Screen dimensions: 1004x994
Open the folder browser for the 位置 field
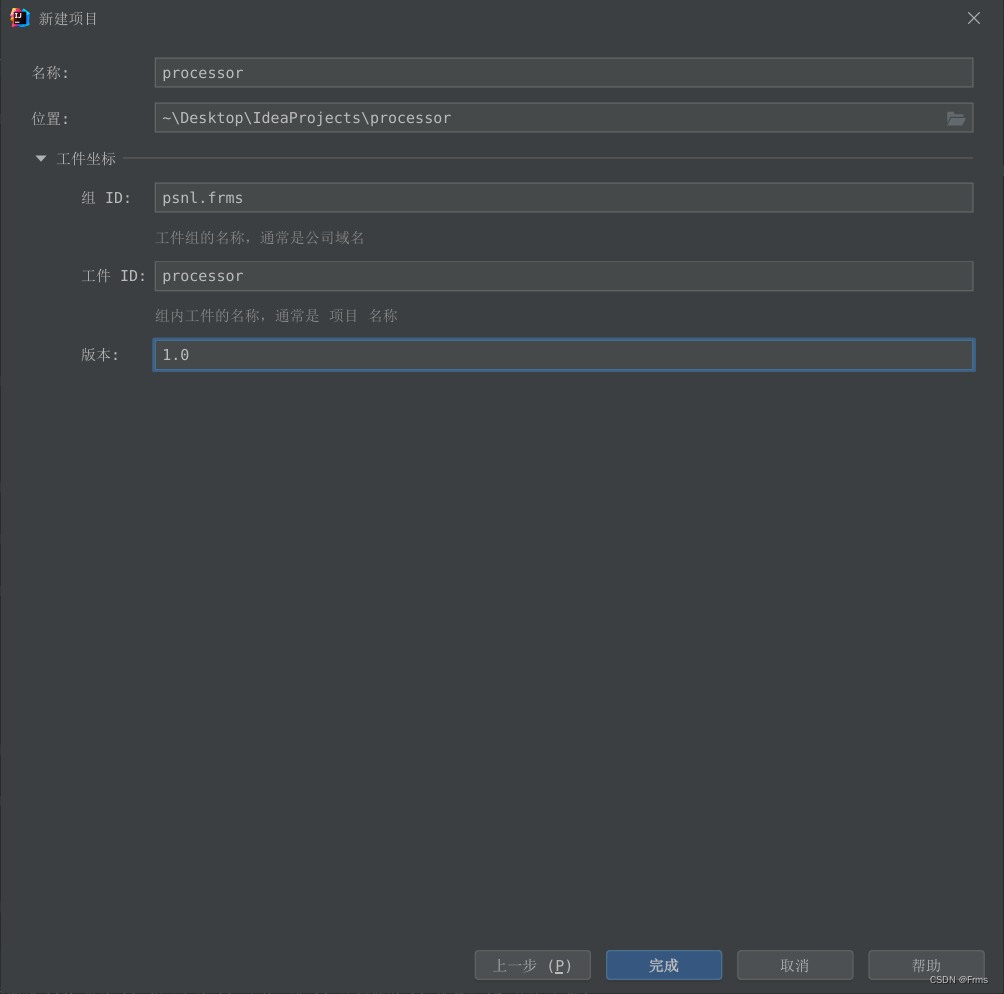tap(957, 118)
